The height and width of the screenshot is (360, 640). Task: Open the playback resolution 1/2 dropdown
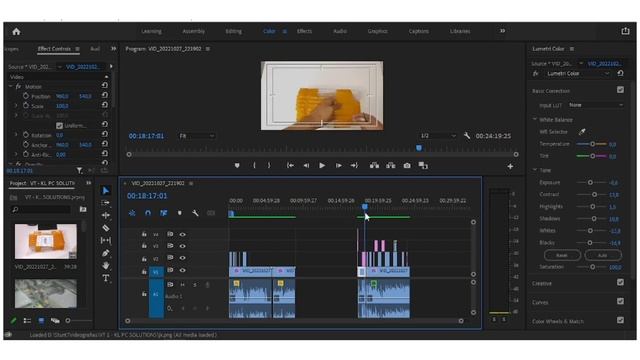click(x=438, y=136)
